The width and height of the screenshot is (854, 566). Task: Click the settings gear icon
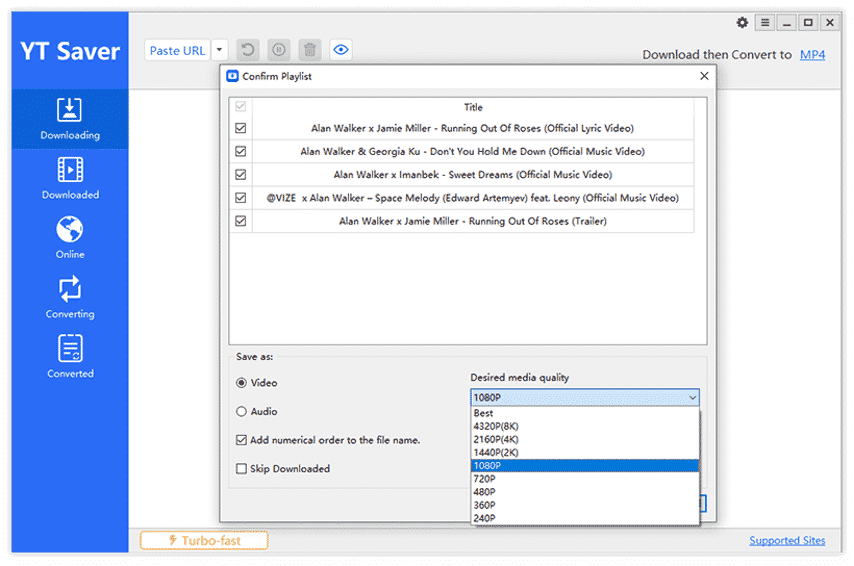(742, 22)
